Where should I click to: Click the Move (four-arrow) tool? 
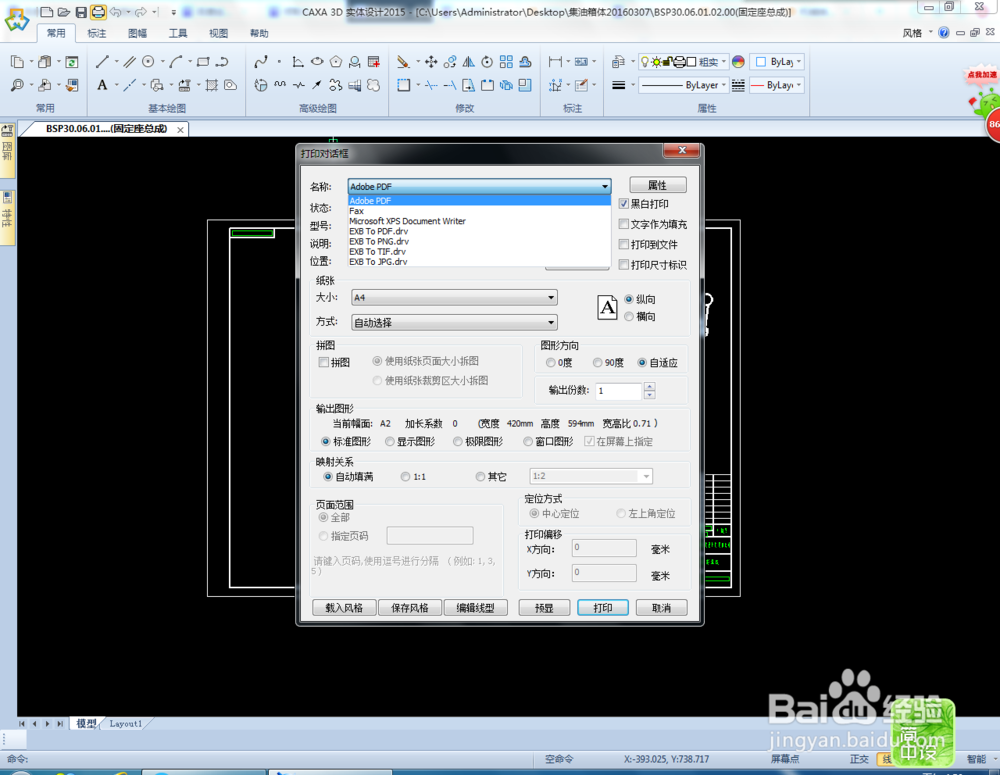[x=431, y=62]
